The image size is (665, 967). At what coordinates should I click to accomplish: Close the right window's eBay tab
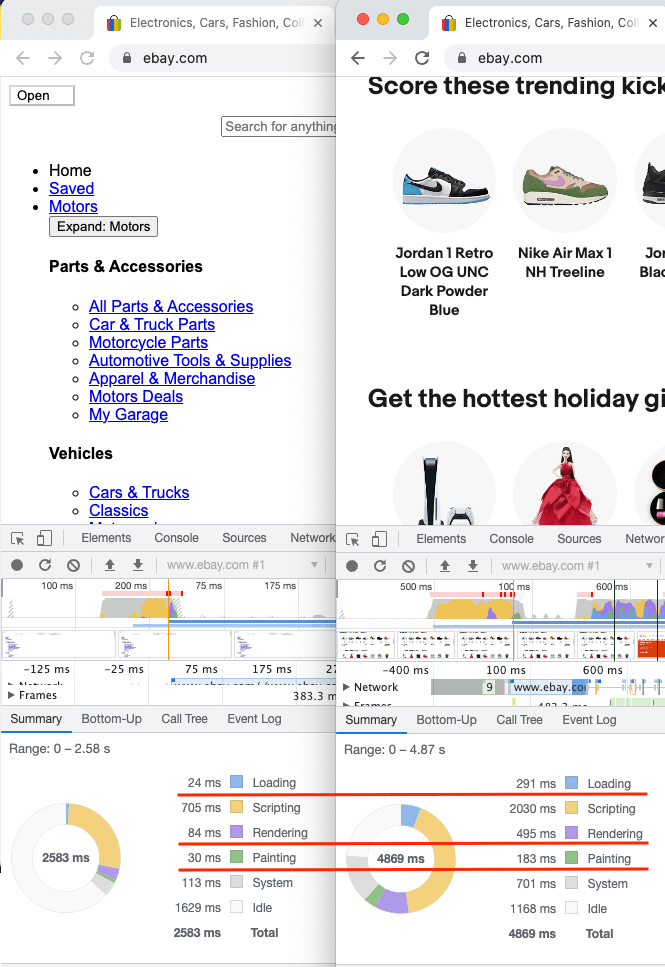pos(653,23)
